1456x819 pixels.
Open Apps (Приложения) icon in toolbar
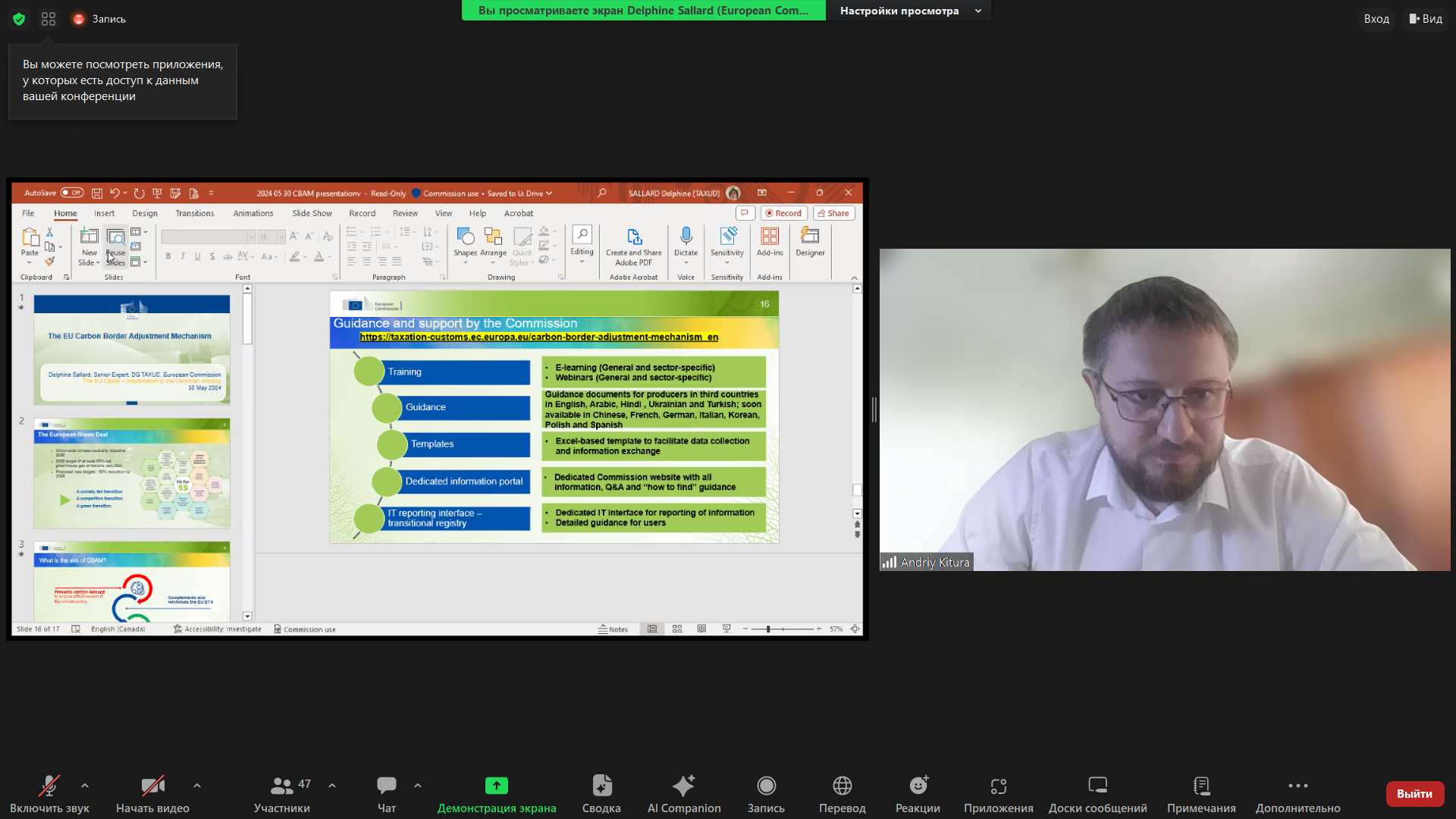(998, 786)
